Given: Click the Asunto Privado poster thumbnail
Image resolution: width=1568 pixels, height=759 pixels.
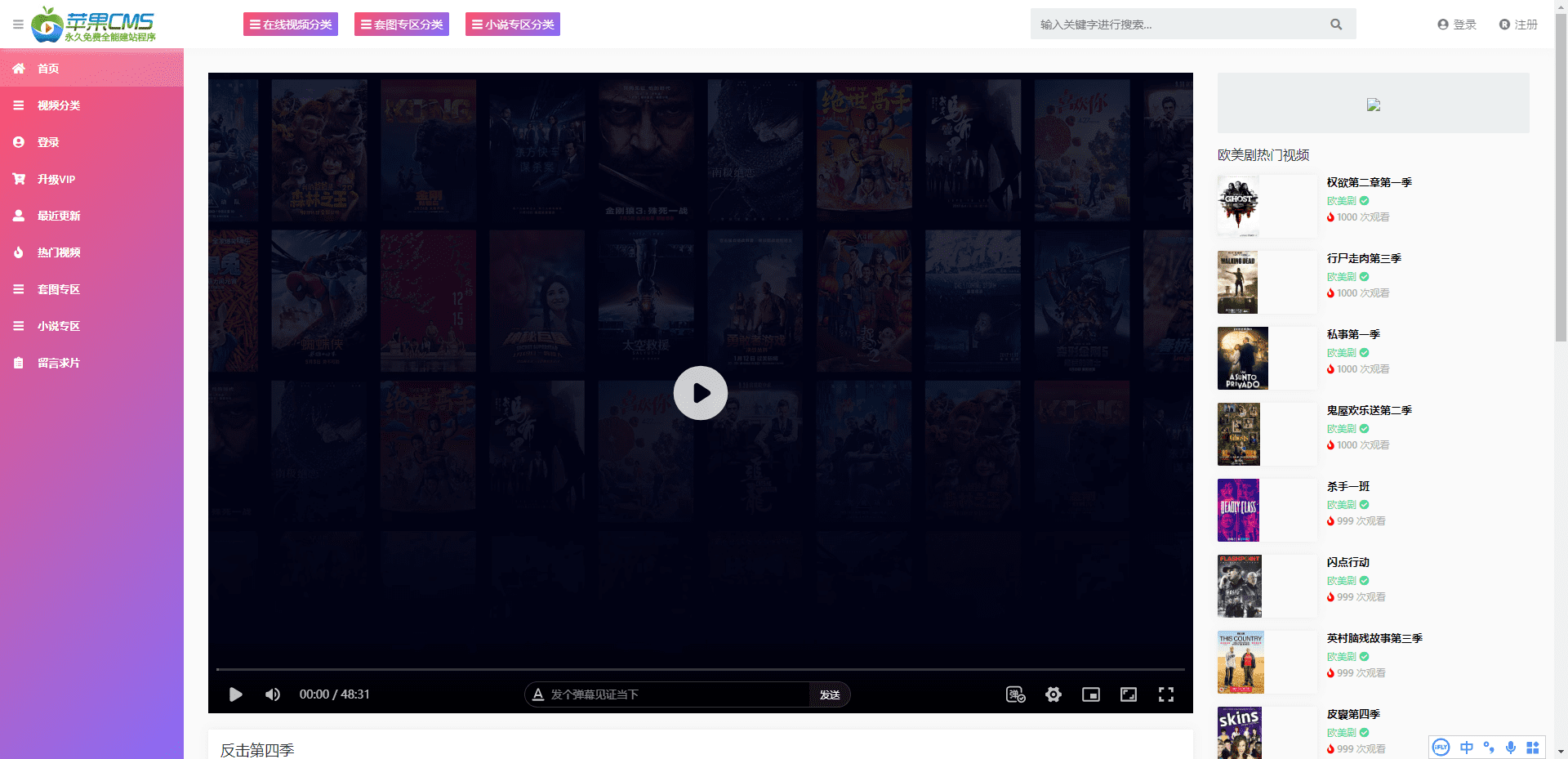Looking at the screenshot, I should pyautogui.click(x=1243, y=358).
